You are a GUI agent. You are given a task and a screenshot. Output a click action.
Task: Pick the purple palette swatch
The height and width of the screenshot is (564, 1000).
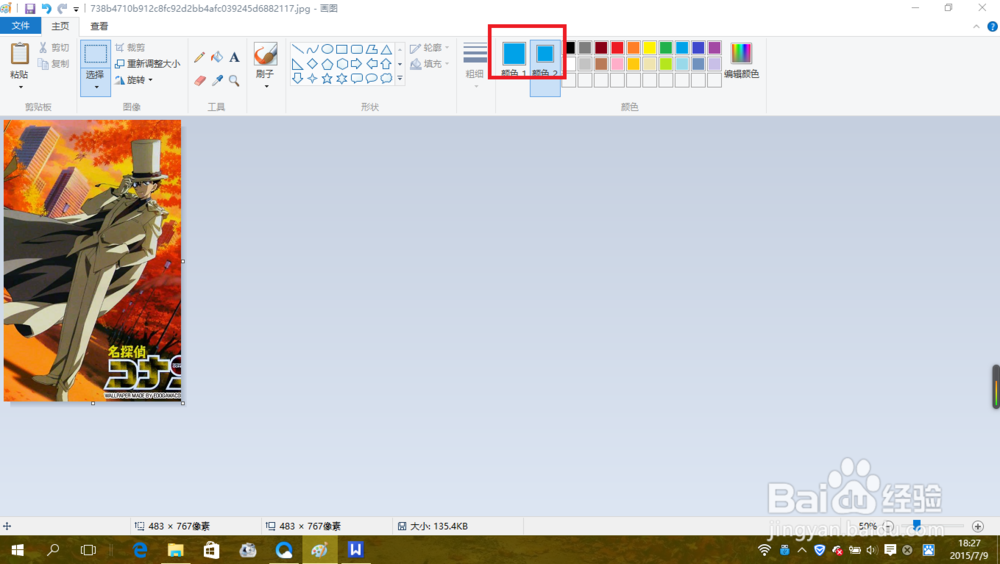click(x=714, y=48)
